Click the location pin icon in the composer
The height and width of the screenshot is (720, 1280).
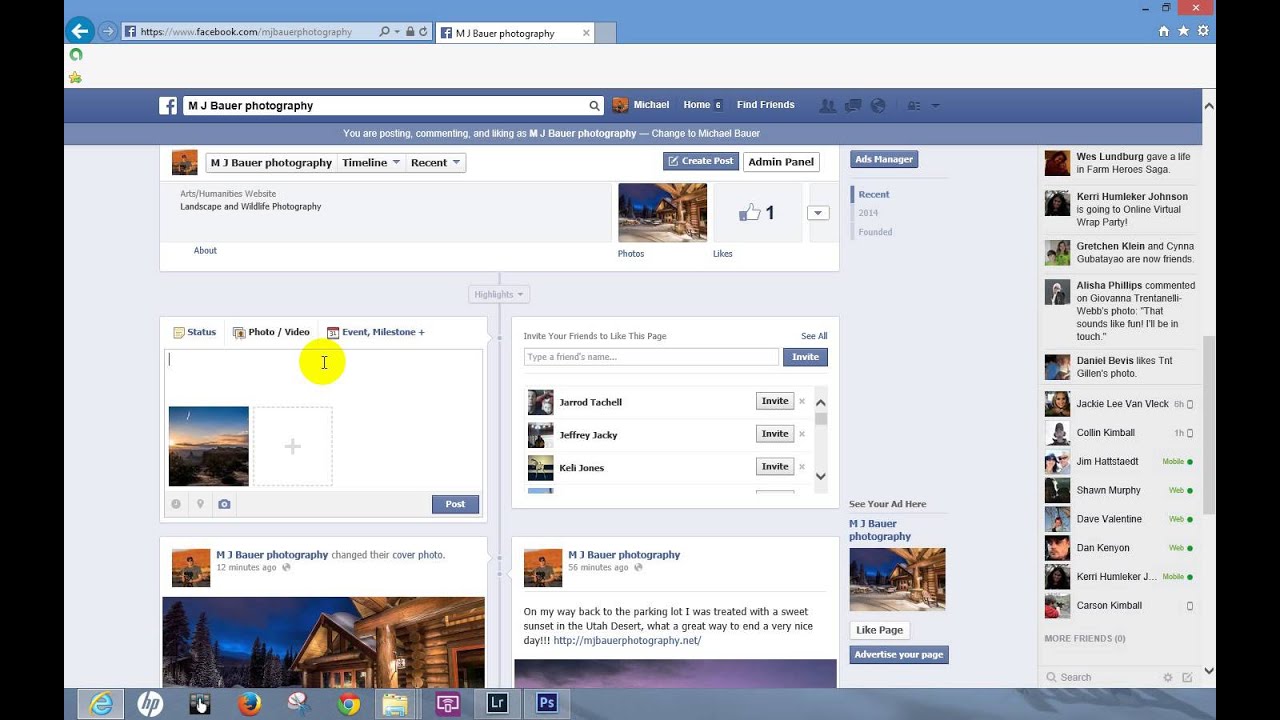(200, 504)
